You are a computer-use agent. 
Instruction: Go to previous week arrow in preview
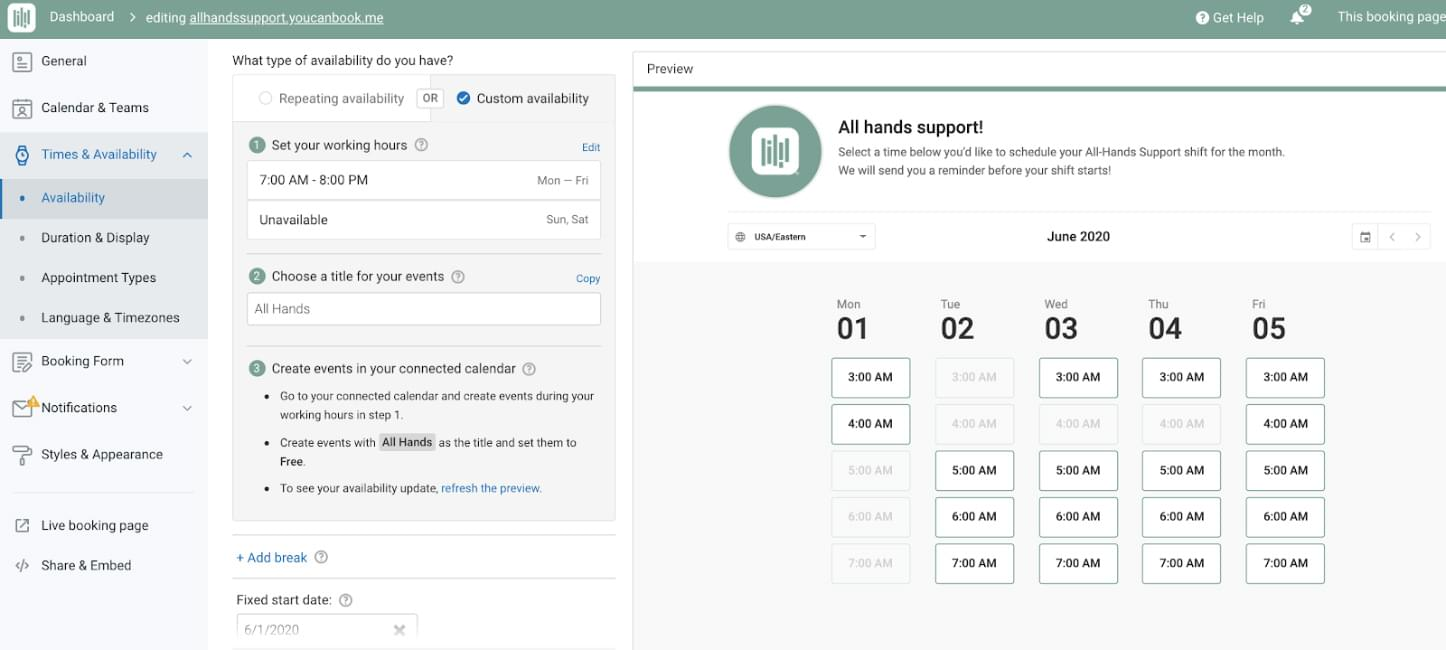pyautogui.click(x=1391, y=237)
